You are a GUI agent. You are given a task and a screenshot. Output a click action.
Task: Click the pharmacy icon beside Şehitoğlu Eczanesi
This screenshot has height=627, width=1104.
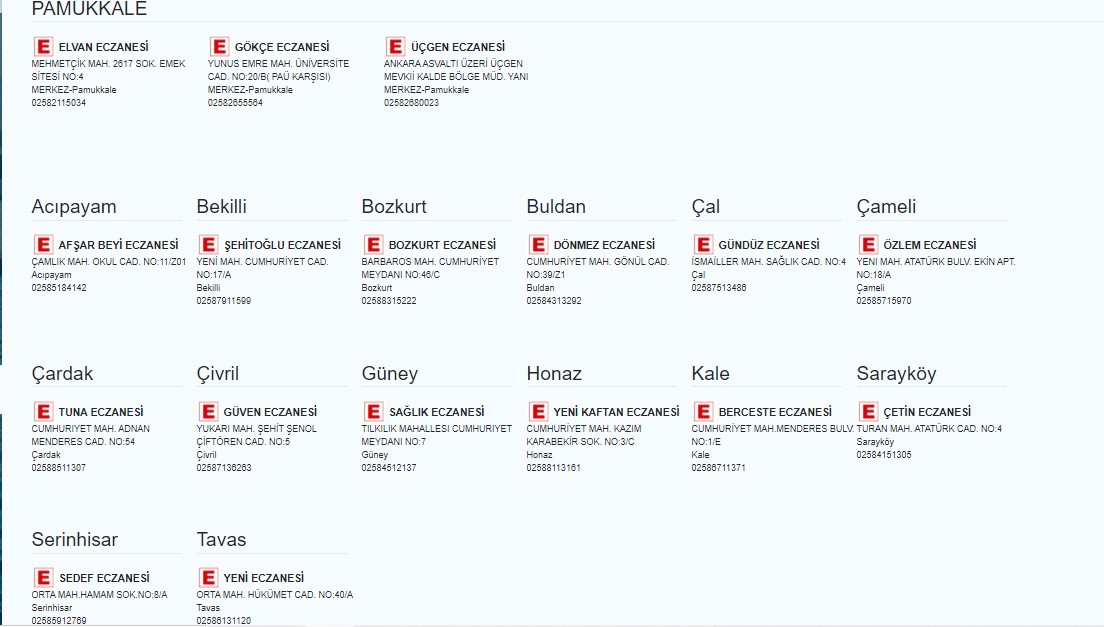click(x=208, y=245)
